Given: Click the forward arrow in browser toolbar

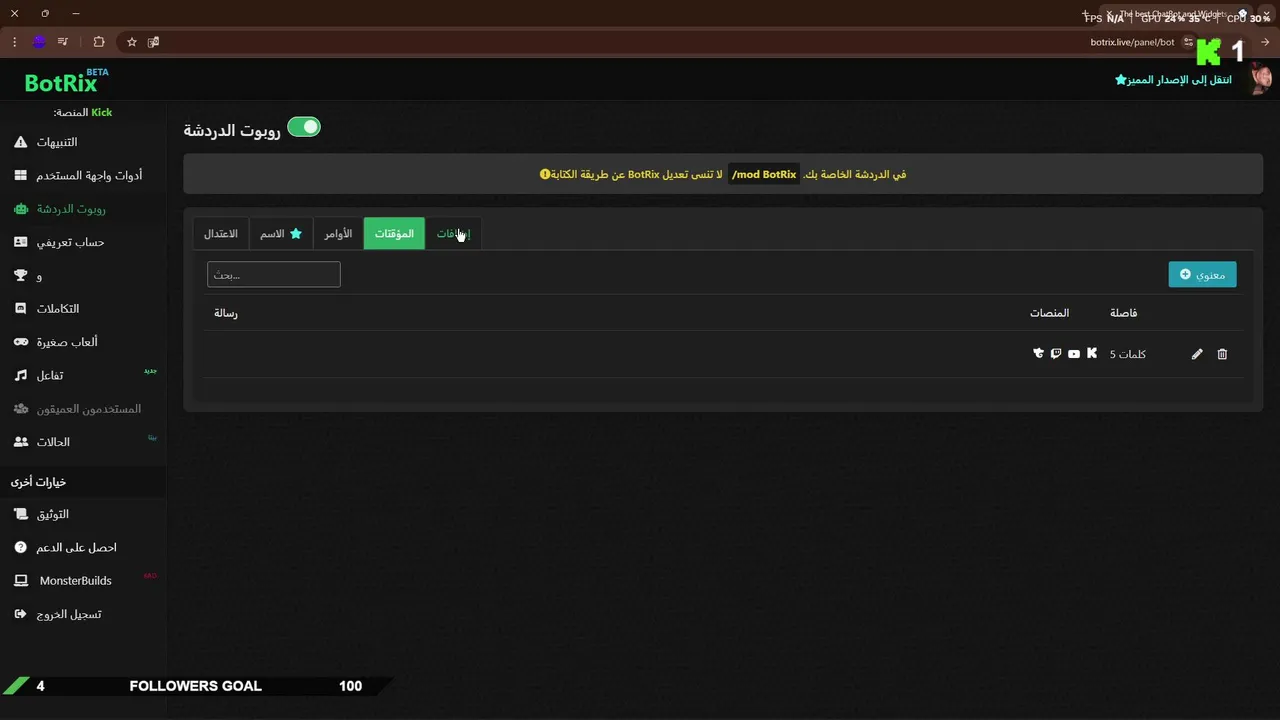Looking at the screenshot, I should [x=1265, y=42].
